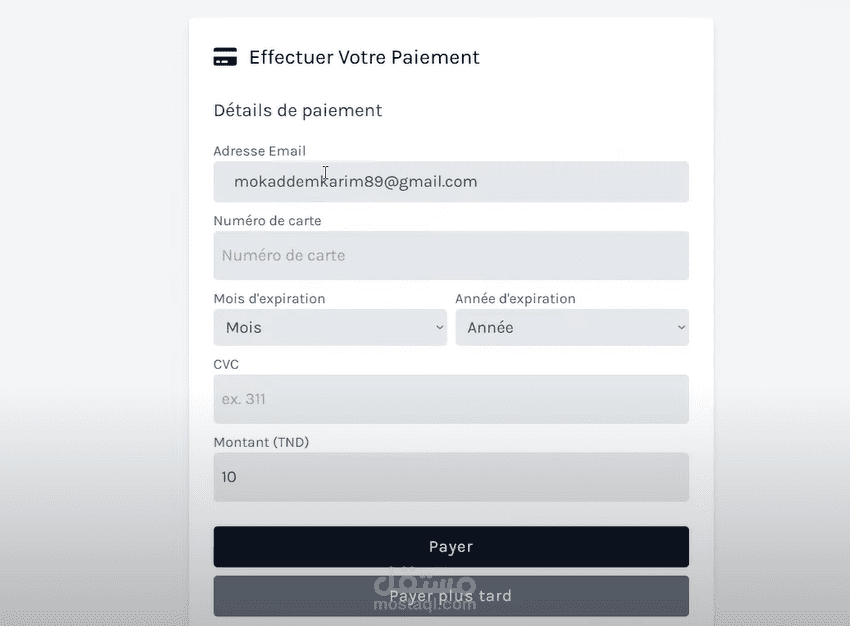Click the Effectuer Votre Paiement title
850x626 pixels.
pos(364,57)
